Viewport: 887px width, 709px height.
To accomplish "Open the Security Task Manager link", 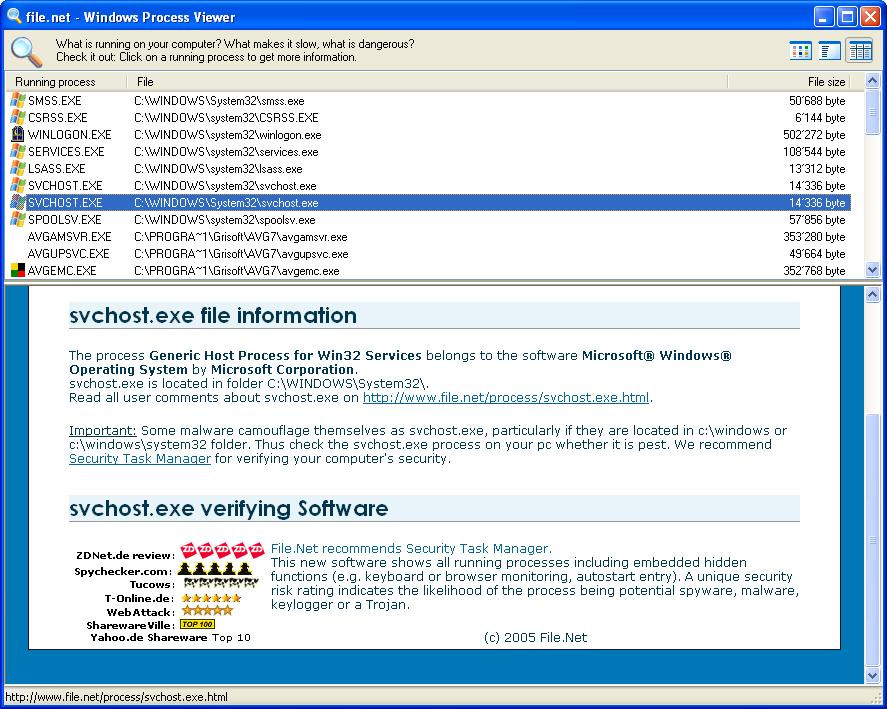I will tap(140, 459).
